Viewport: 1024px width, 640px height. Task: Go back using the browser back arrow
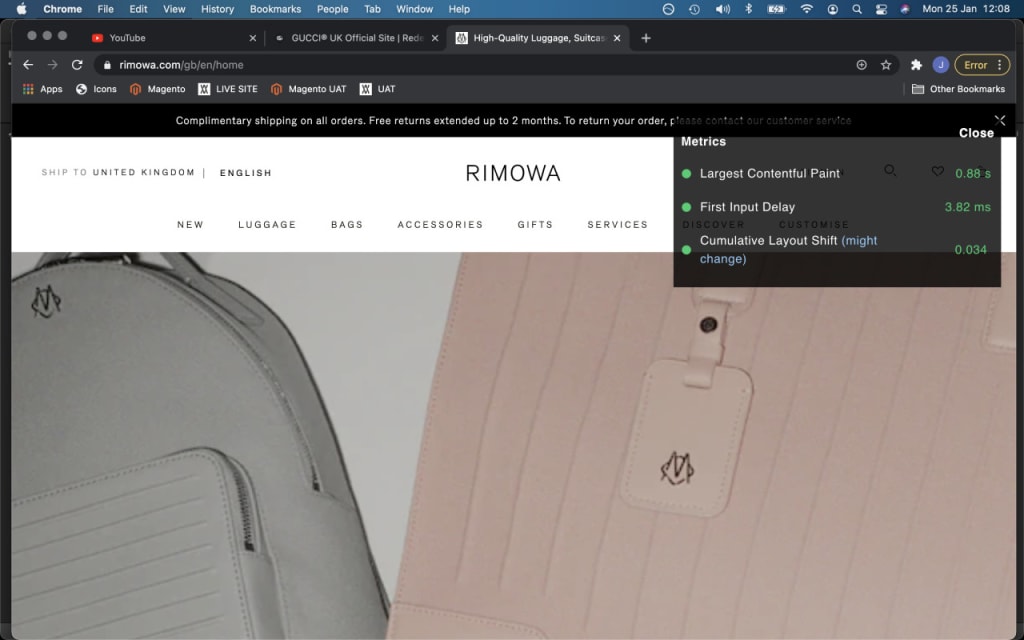tap(28, 65)
